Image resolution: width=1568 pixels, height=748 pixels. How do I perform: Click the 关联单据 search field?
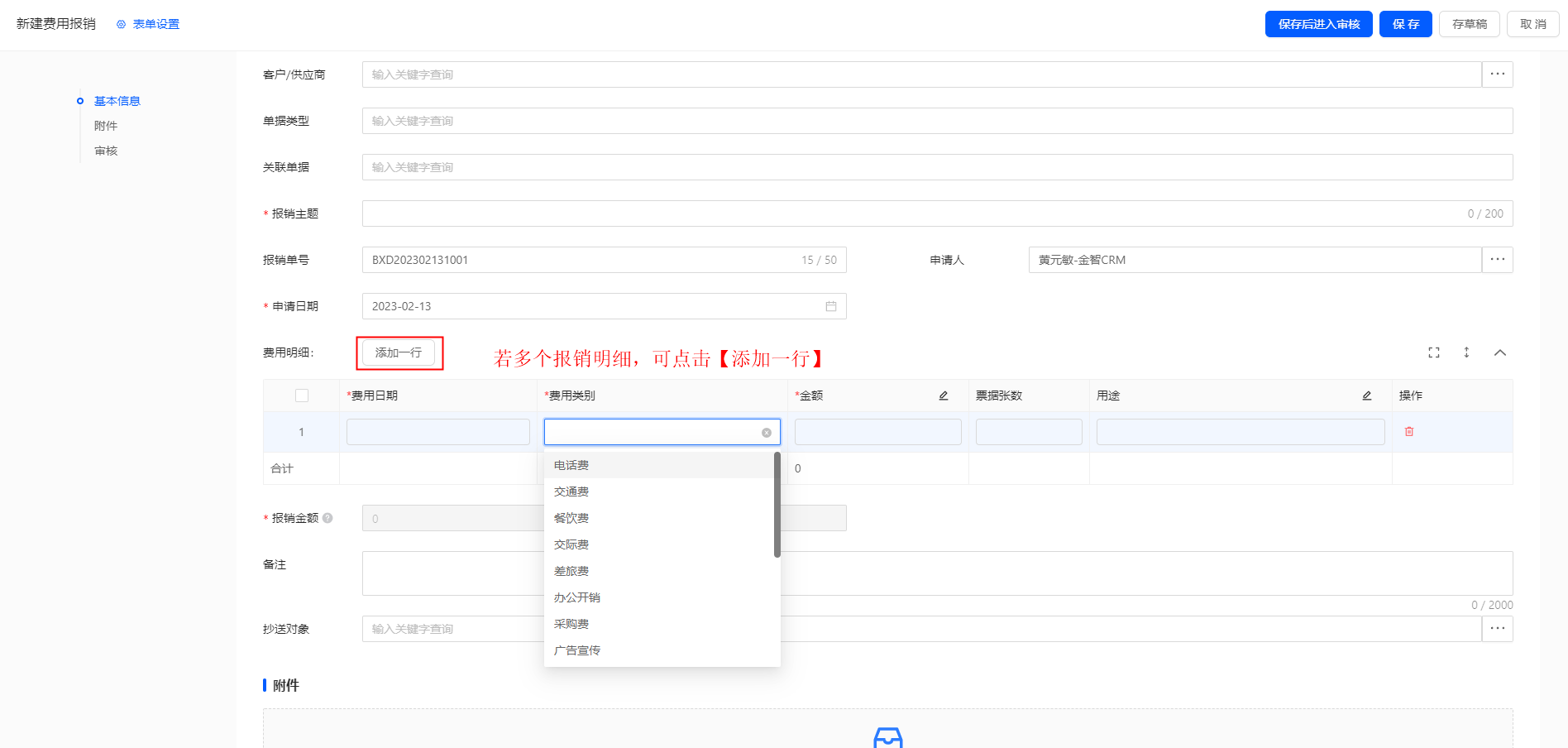(x=937, y=167)
